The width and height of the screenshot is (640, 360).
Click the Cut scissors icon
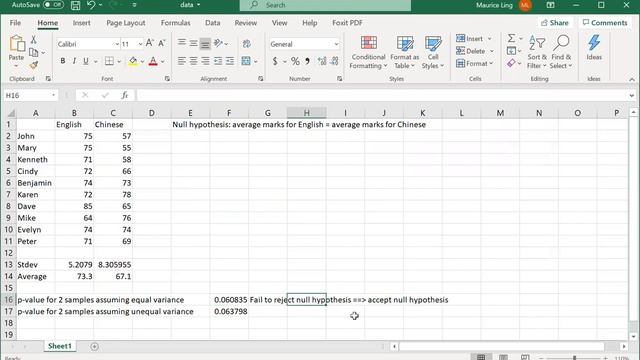33,40
